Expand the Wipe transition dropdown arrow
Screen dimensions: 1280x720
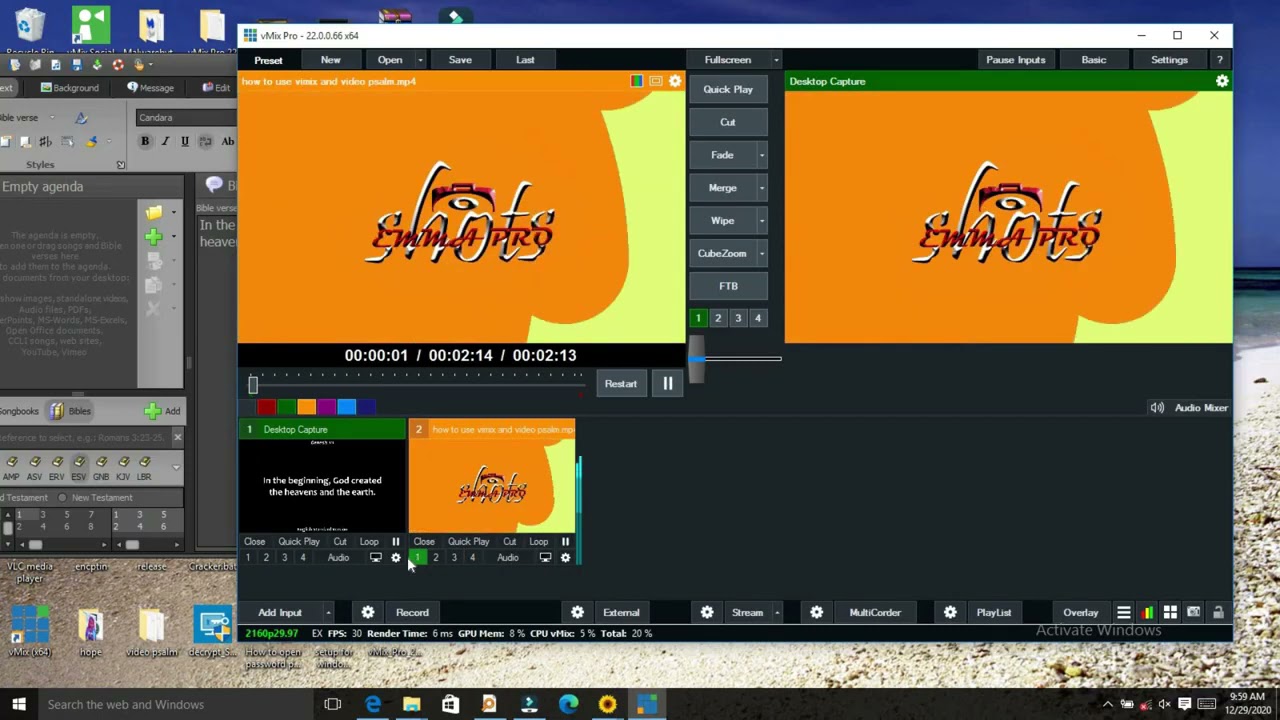(x=761, y=221)
